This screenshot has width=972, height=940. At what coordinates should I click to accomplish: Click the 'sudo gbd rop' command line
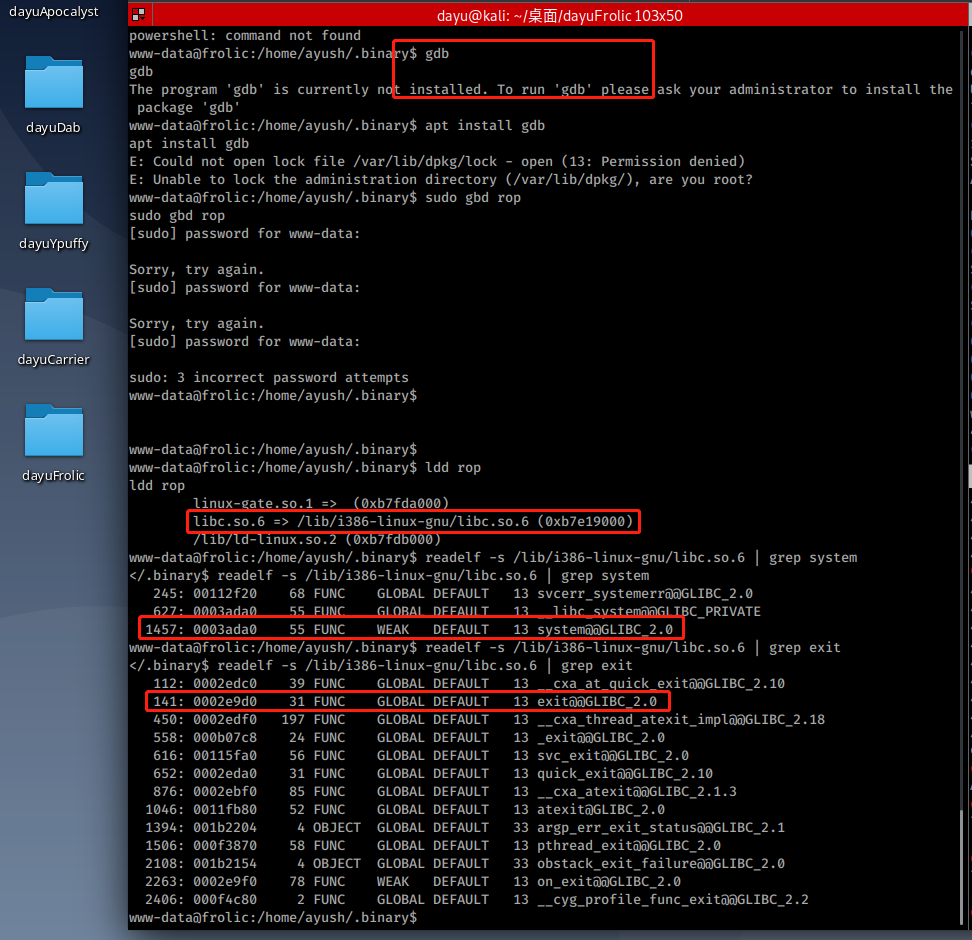[x=325, y=197]
